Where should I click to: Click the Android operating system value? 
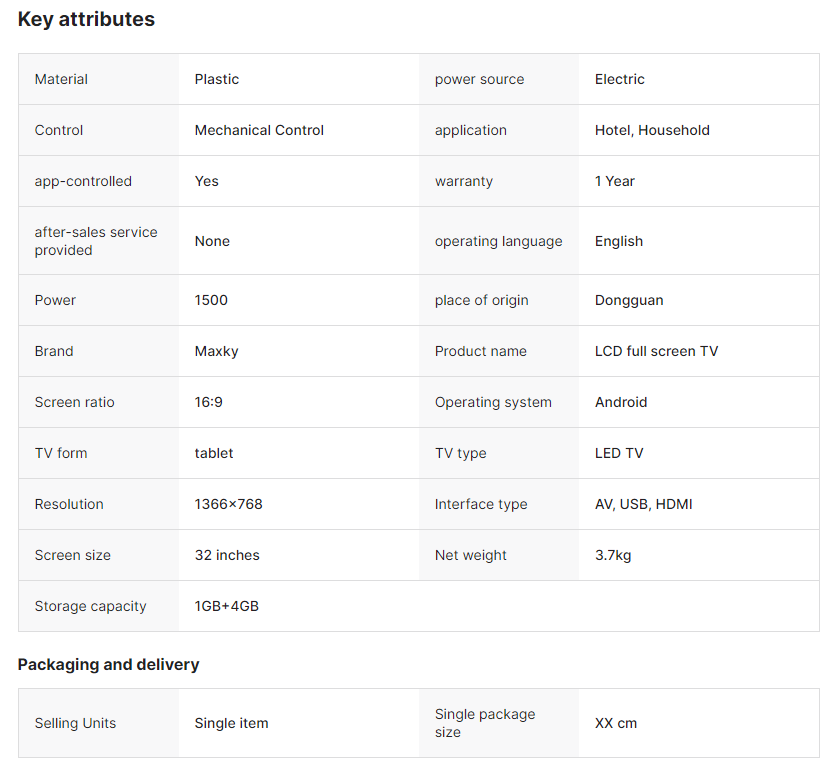621,402
